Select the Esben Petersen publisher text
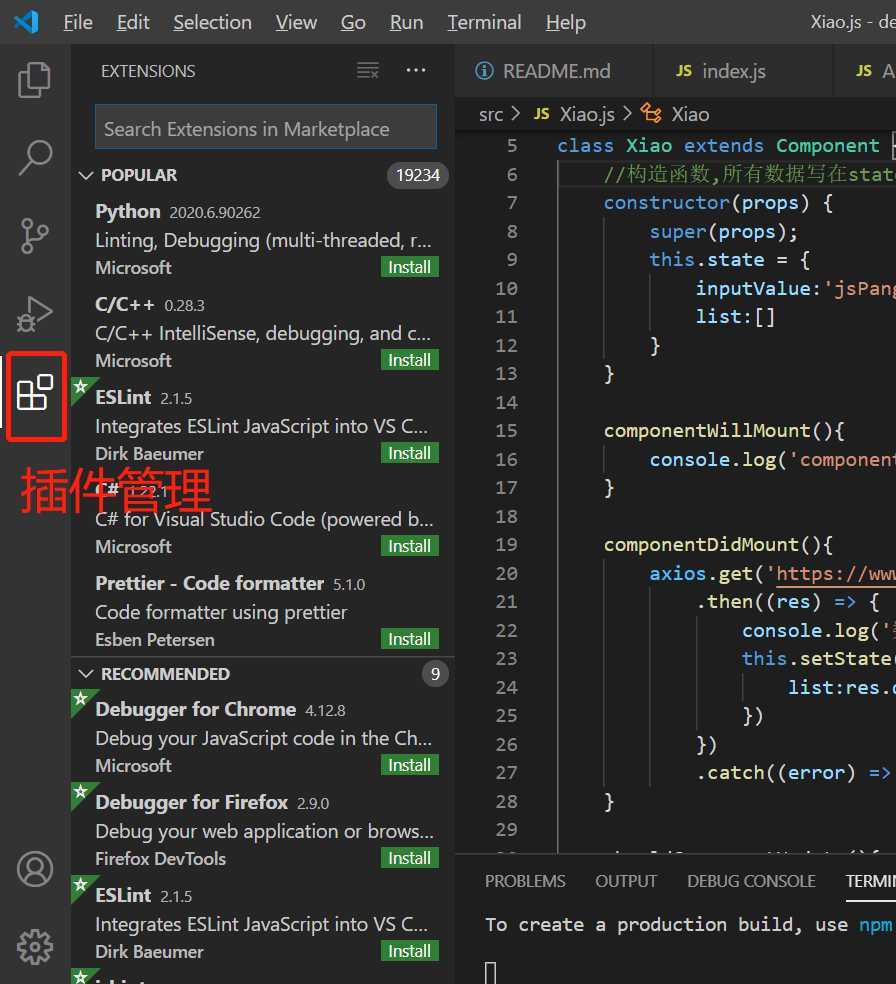The width and height of the screenshot is (896, 984). tap(155, 639)
